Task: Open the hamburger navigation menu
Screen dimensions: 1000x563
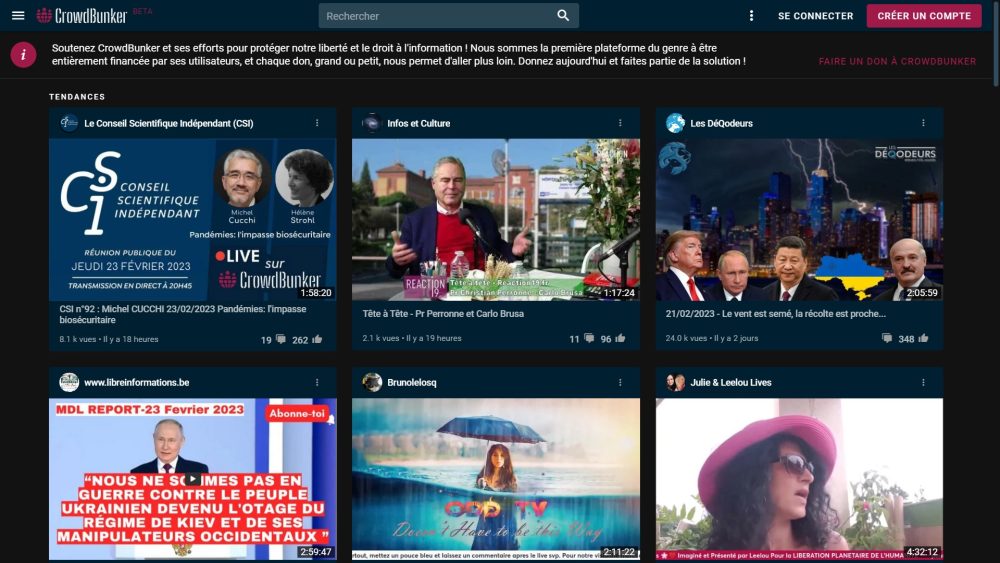Action: click(18, 15)
